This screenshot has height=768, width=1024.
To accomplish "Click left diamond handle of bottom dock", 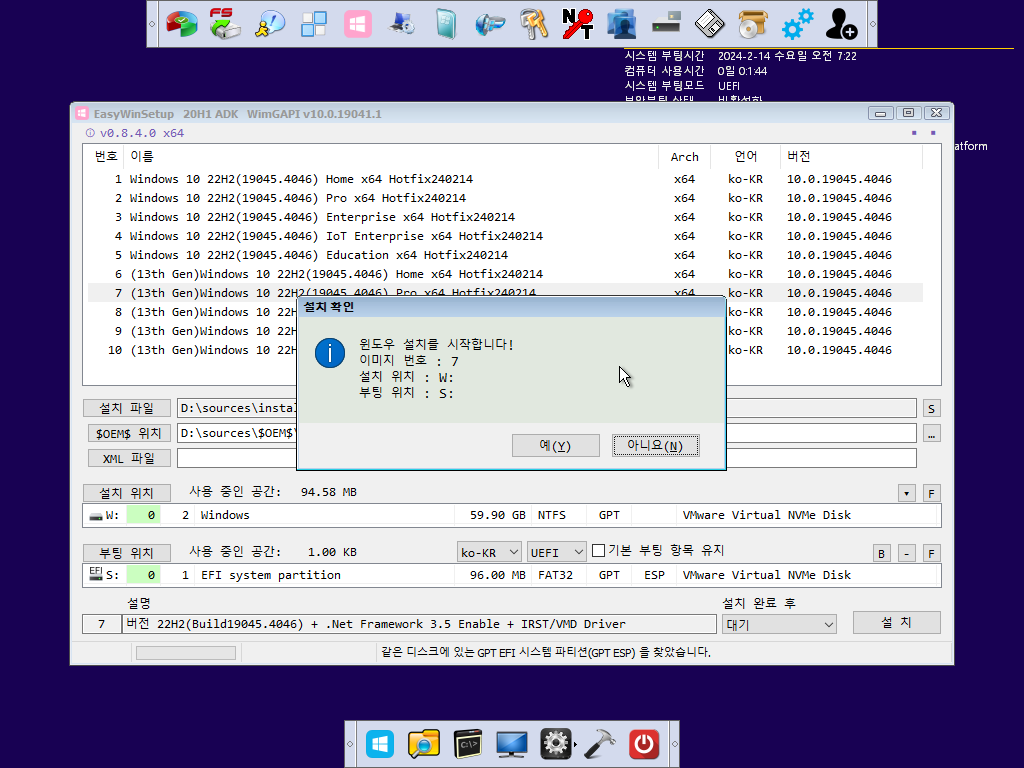I will [x=350, y=744].
